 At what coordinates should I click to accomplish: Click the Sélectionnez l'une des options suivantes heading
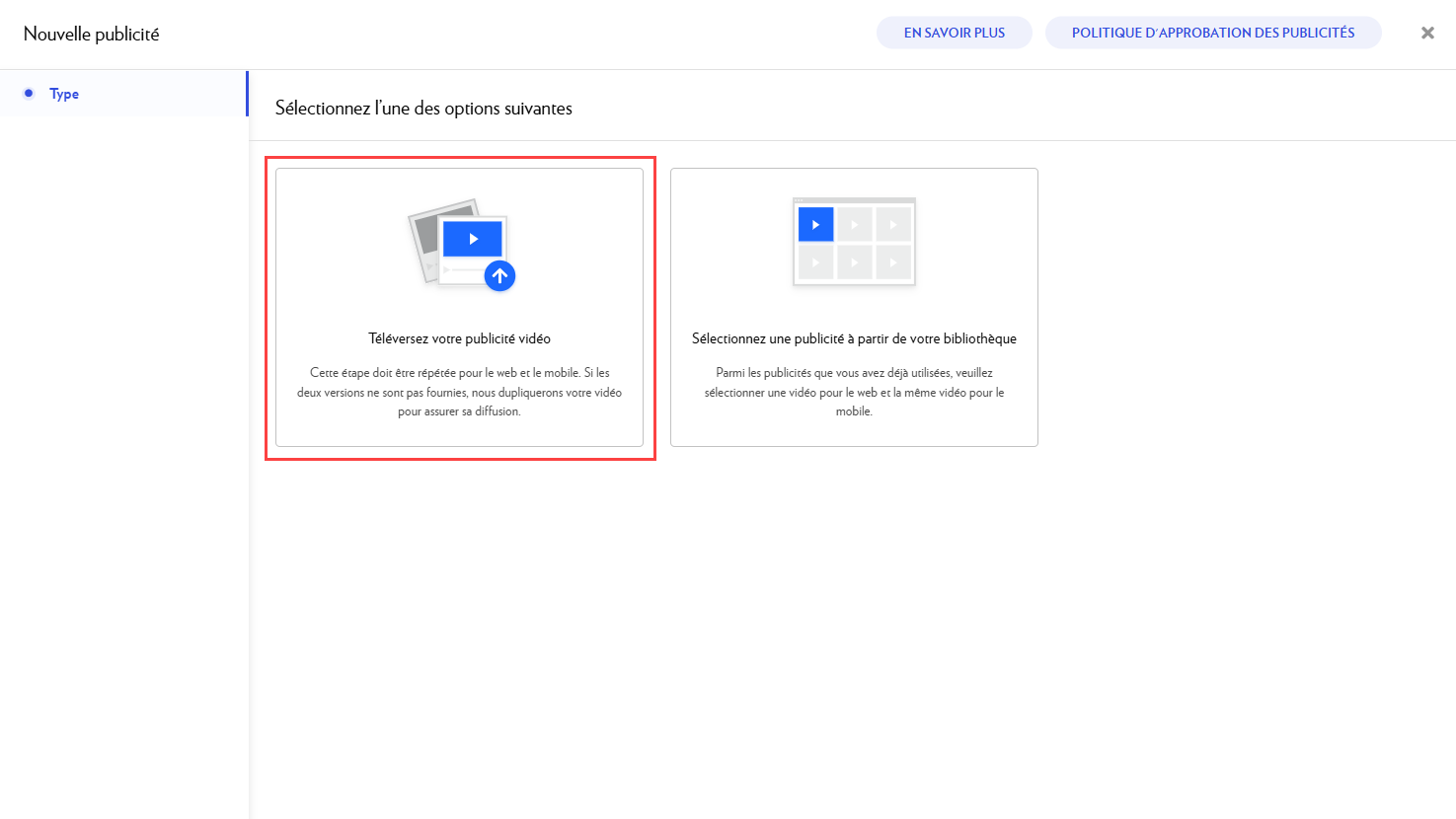coord(423,109)
